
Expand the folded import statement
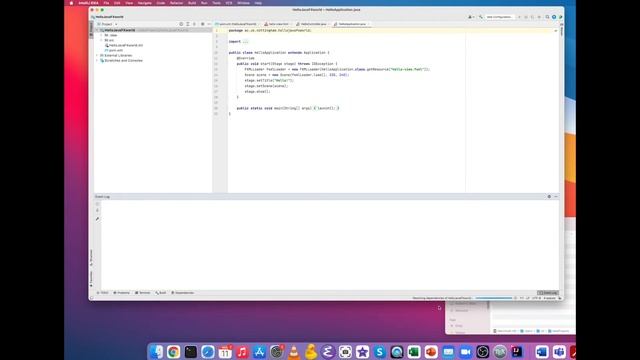245,42
